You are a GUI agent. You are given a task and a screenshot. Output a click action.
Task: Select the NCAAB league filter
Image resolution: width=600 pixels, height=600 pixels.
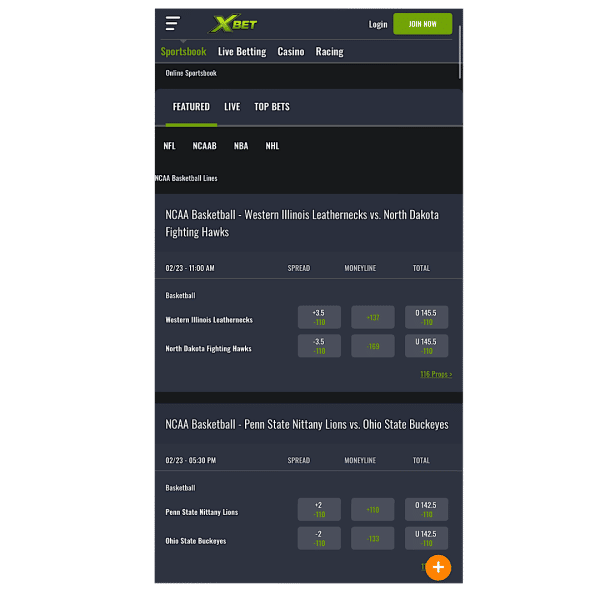pos(204,146)
